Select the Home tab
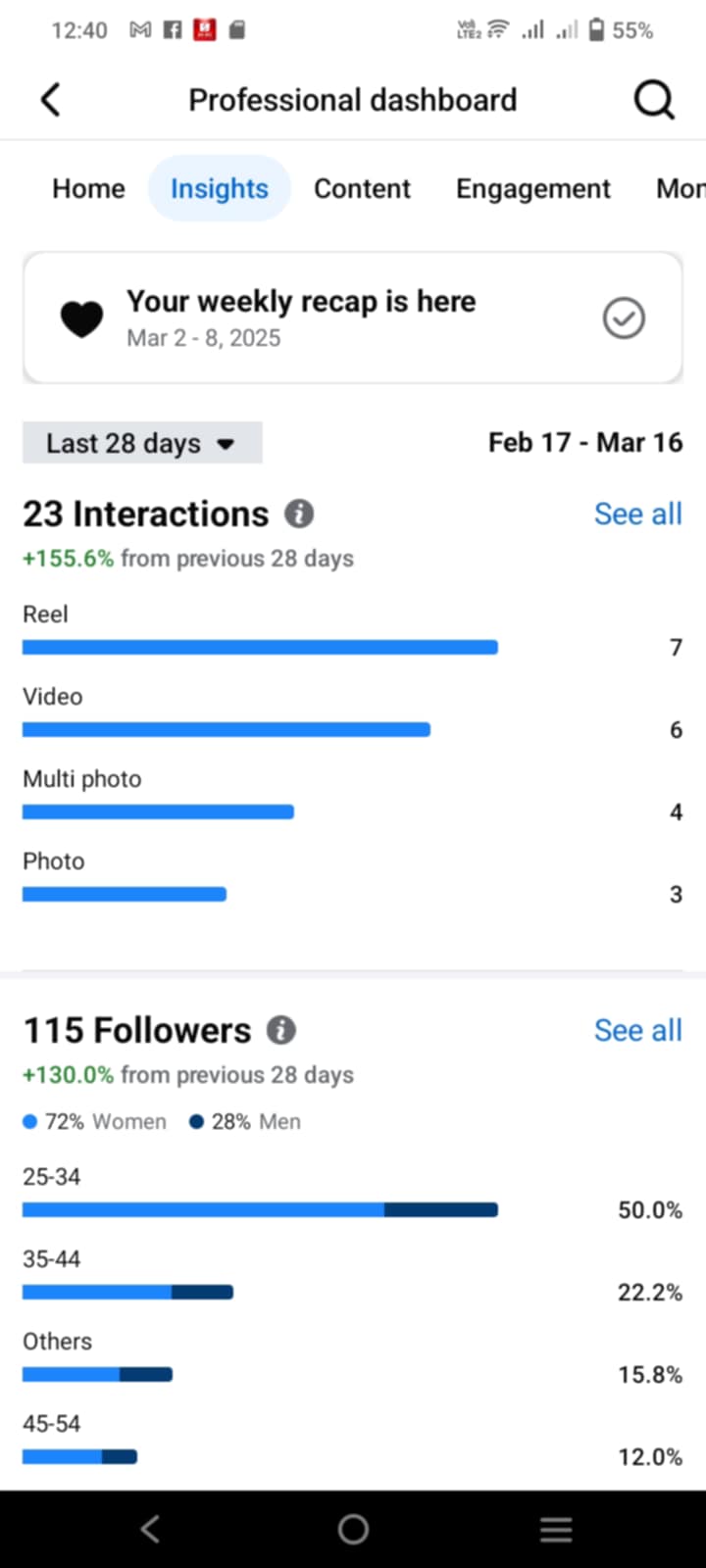Screen dimensions: 706x1568 88,188
